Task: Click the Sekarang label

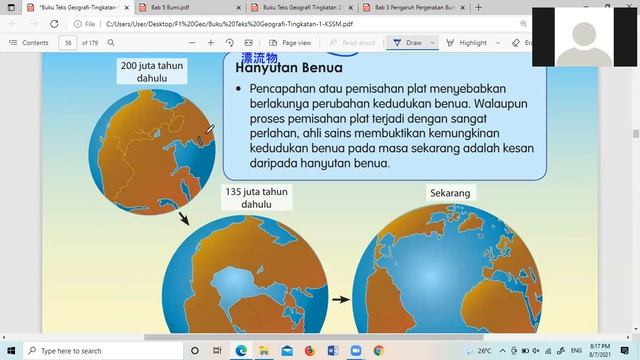Action: 450,193
